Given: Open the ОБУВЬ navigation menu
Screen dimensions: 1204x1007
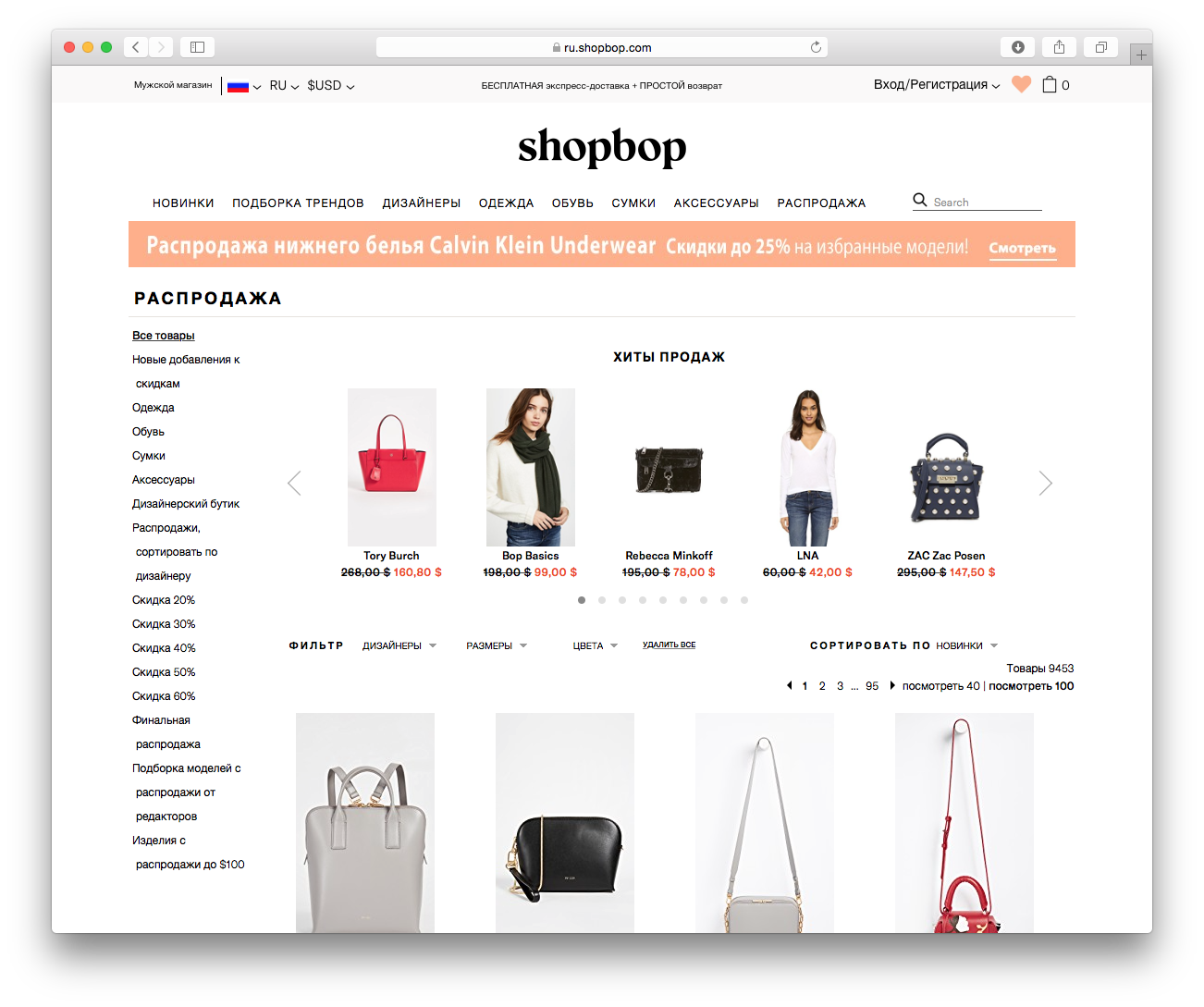Looking at the screenshot, I should click(572, 203).
